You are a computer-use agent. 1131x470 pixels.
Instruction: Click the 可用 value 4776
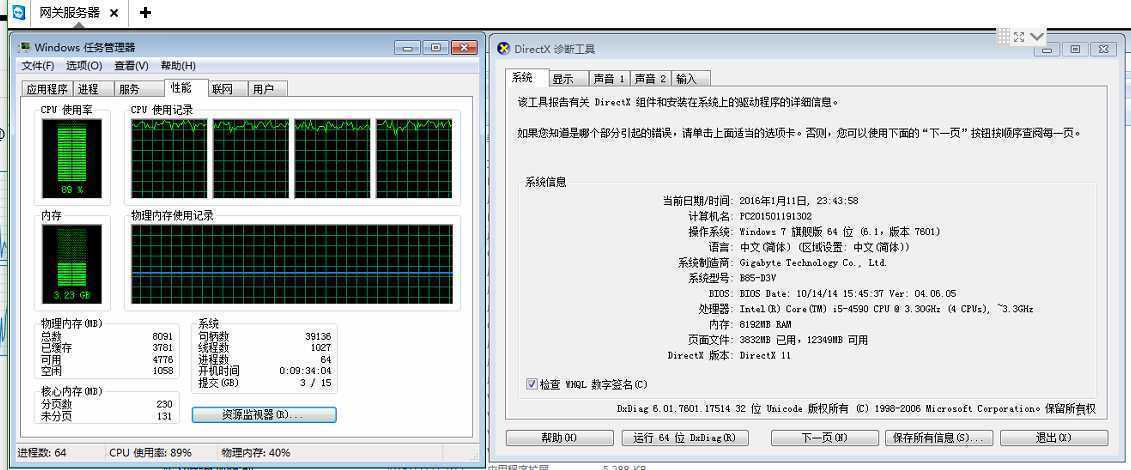point(163,359)
